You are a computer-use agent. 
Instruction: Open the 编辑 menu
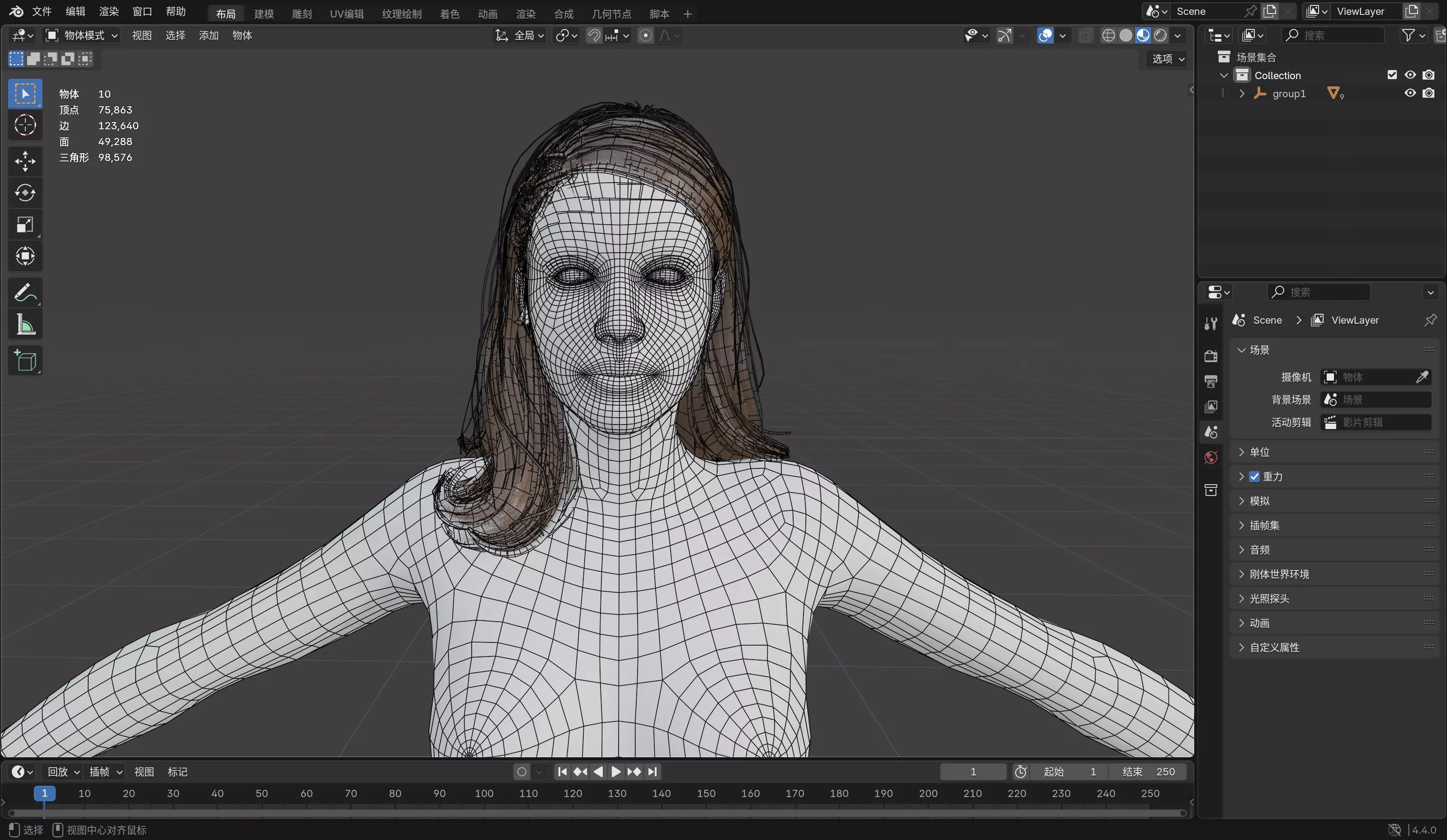(75, 11)
